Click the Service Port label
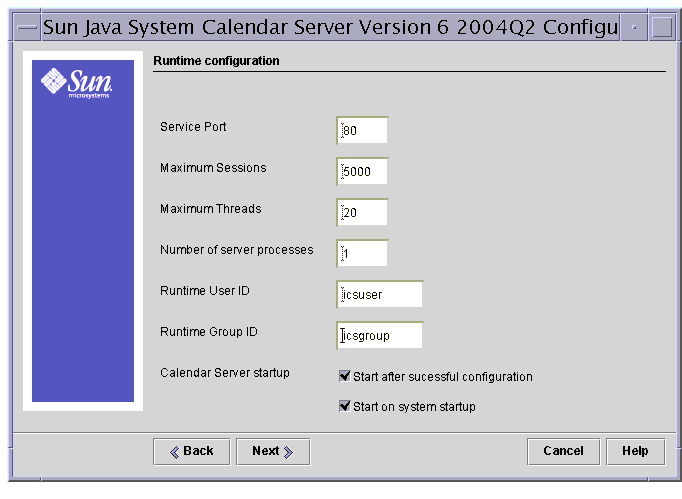Viewport: 682px width, 499px height. click(193, 127)
